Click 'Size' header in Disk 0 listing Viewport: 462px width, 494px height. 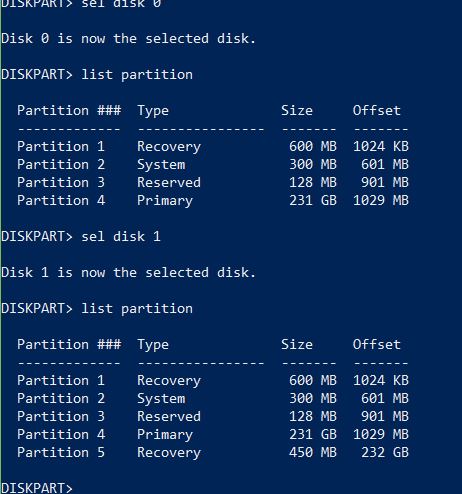pos(297,110)
